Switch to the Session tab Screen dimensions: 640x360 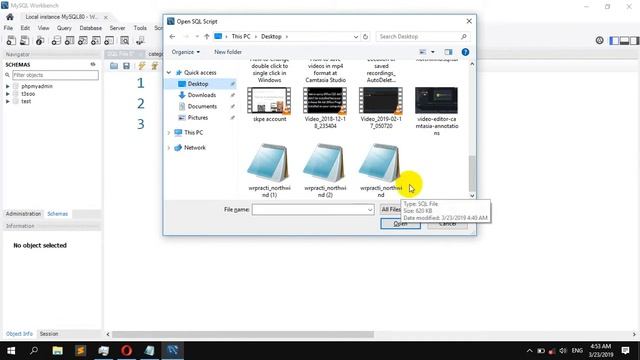[49, 333]
